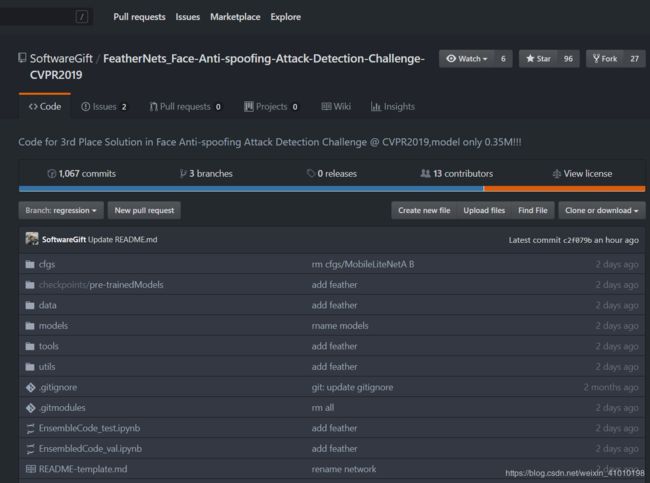Click the fork icon in Fork button

[x=596, y=58]
